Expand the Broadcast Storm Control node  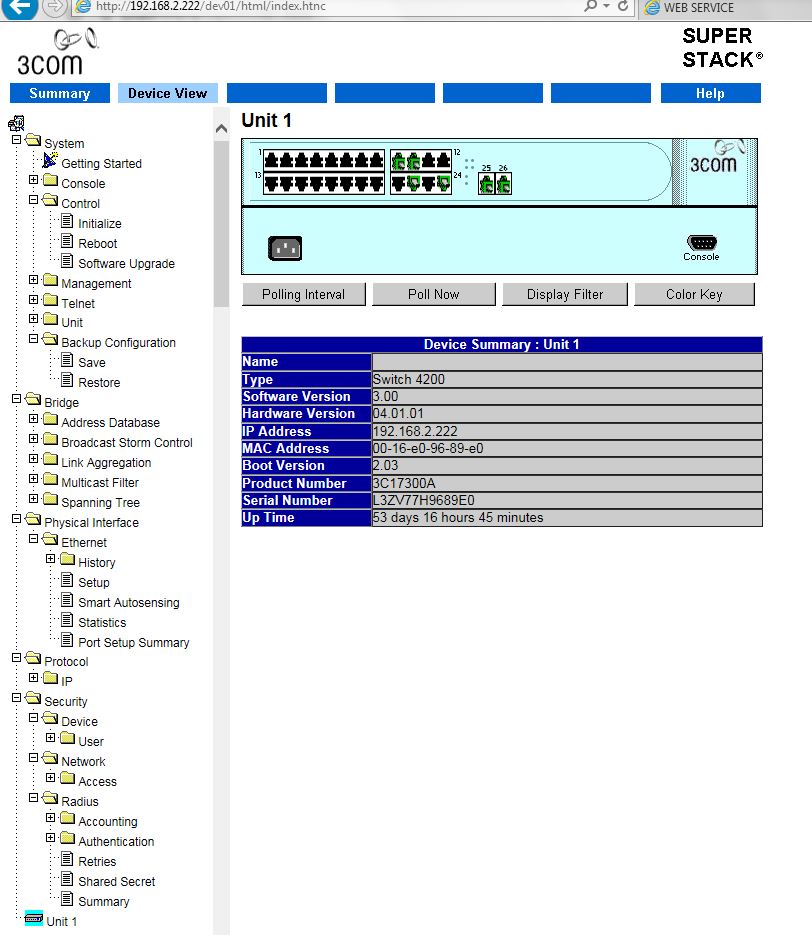(33, 438)
